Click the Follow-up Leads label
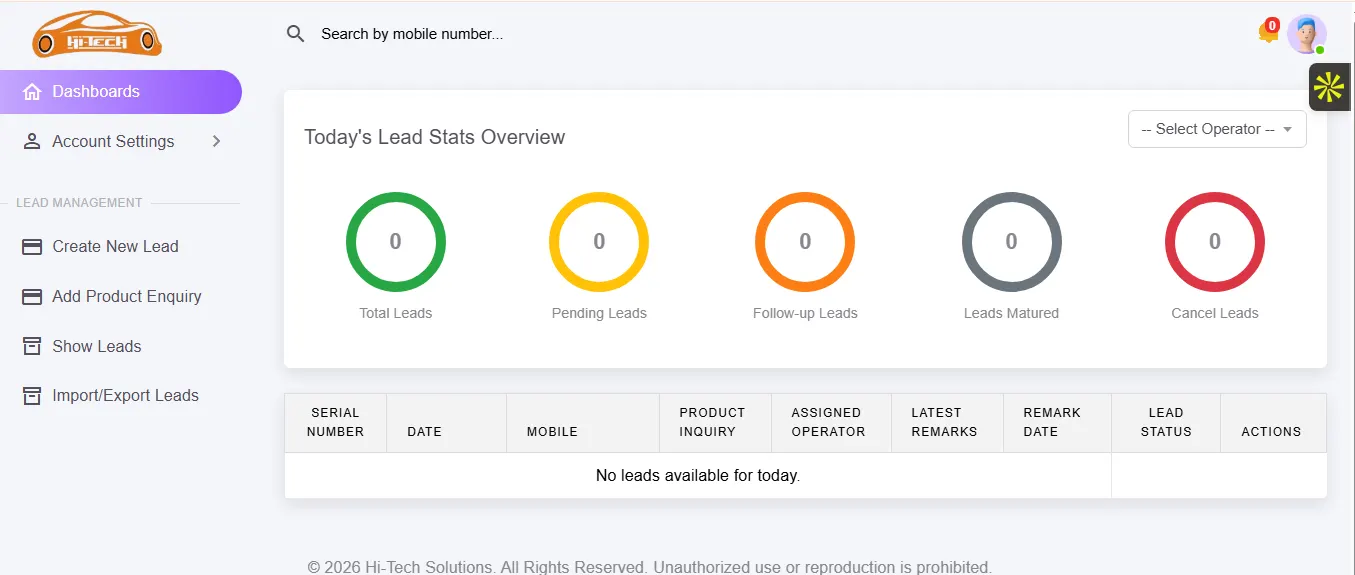1355x575 pixels. 805,313
